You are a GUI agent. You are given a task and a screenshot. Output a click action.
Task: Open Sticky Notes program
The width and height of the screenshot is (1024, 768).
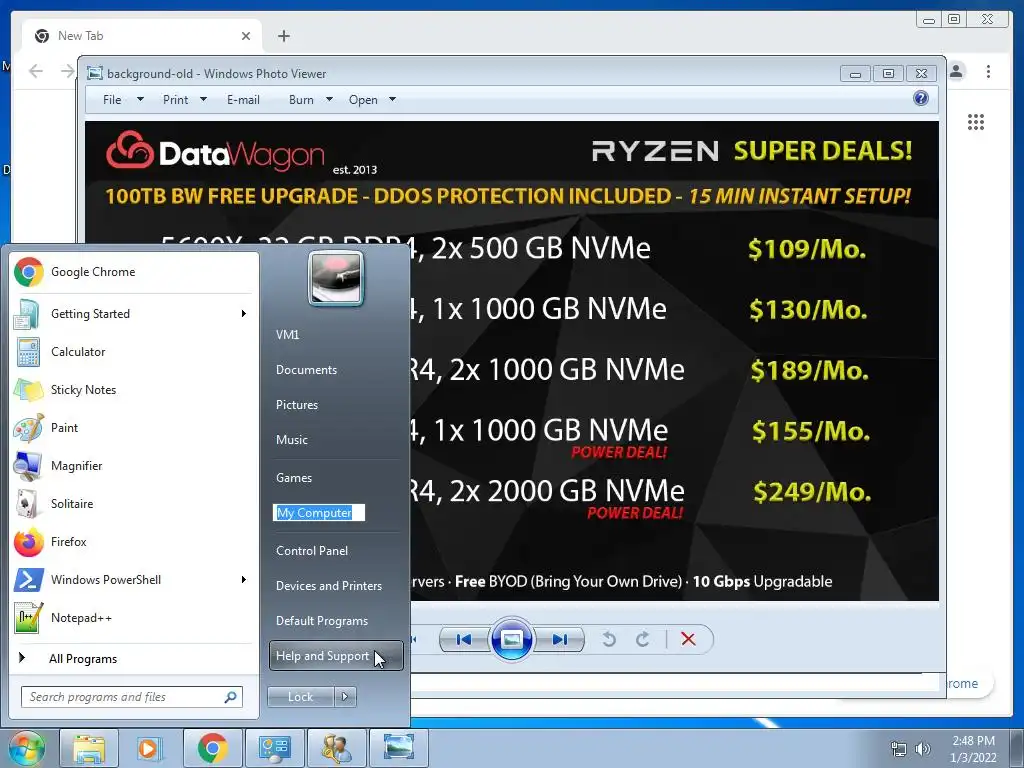(134, 390)
